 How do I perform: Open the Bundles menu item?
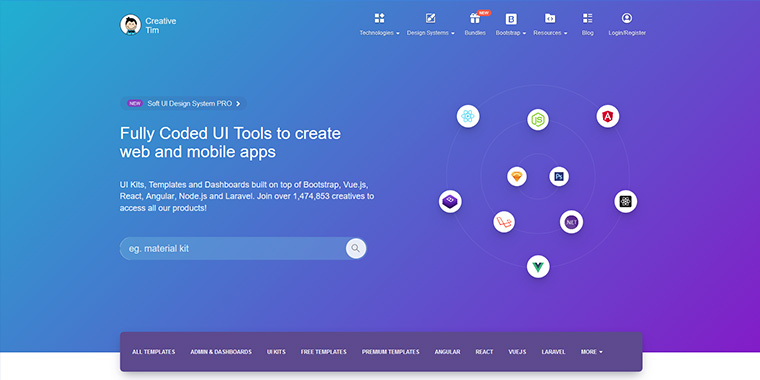(x=475, y=33)
